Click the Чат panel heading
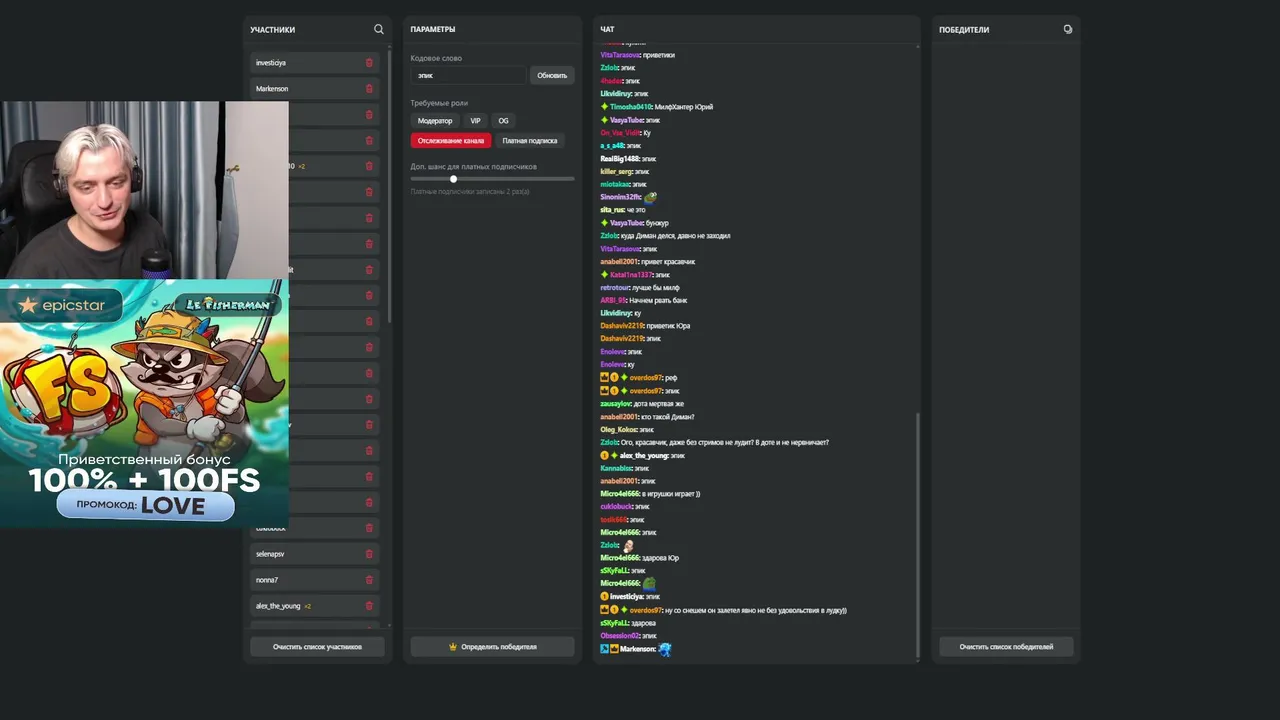This screenshot has width=1280, height=720. click(607, 30)
